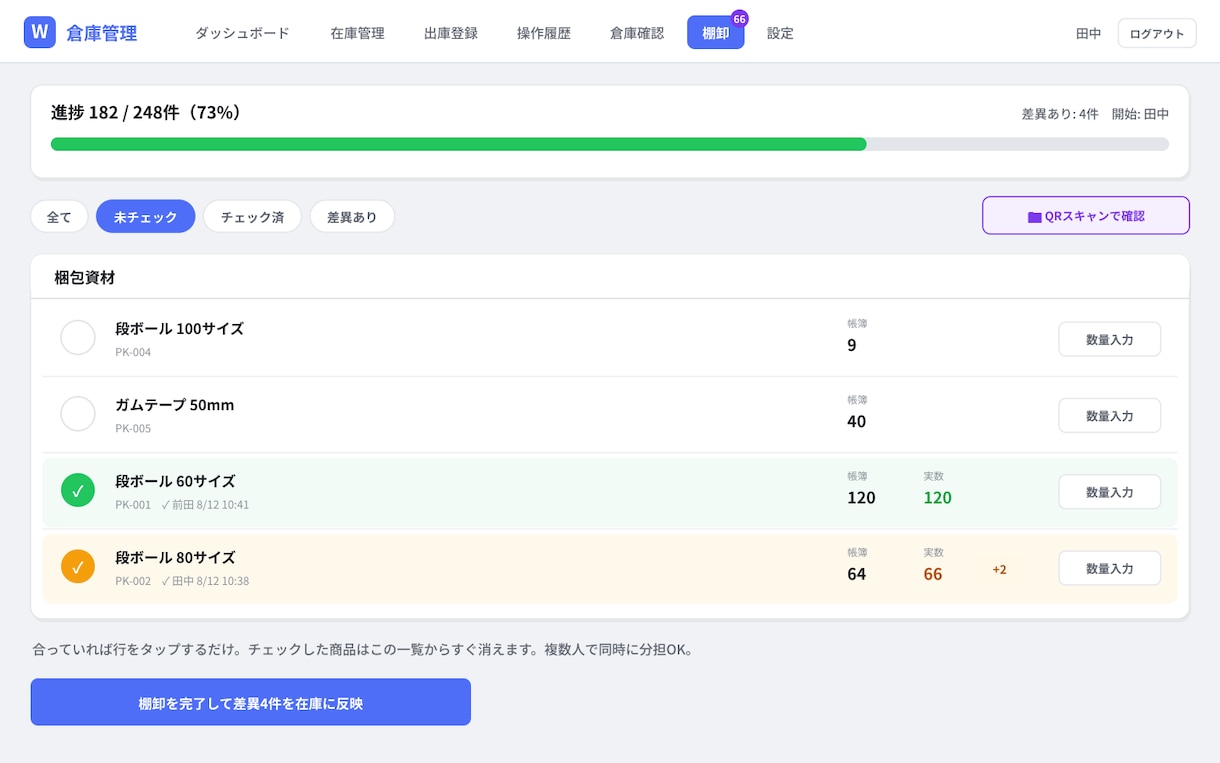Click the 66 badge on 棚卸 tab
The image size is (1220, 763).
pyautogui.click(x=740, y=18)
